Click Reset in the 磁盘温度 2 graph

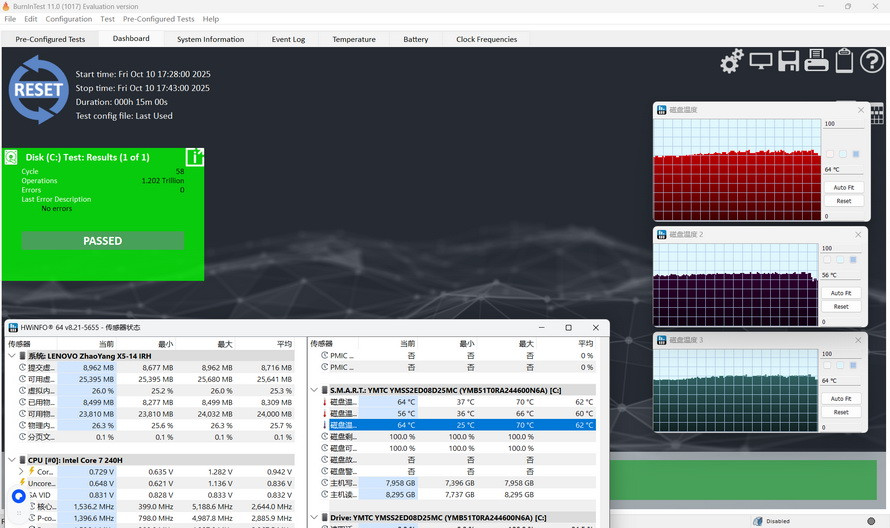(x=841, y=306)
